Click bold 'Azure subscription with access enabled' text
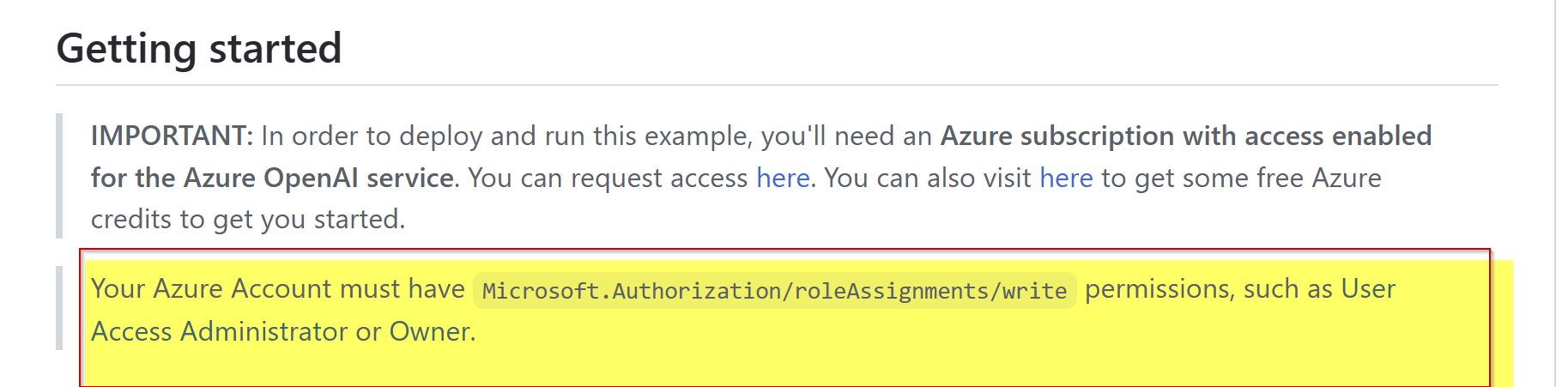 [x=1186, y=136]
